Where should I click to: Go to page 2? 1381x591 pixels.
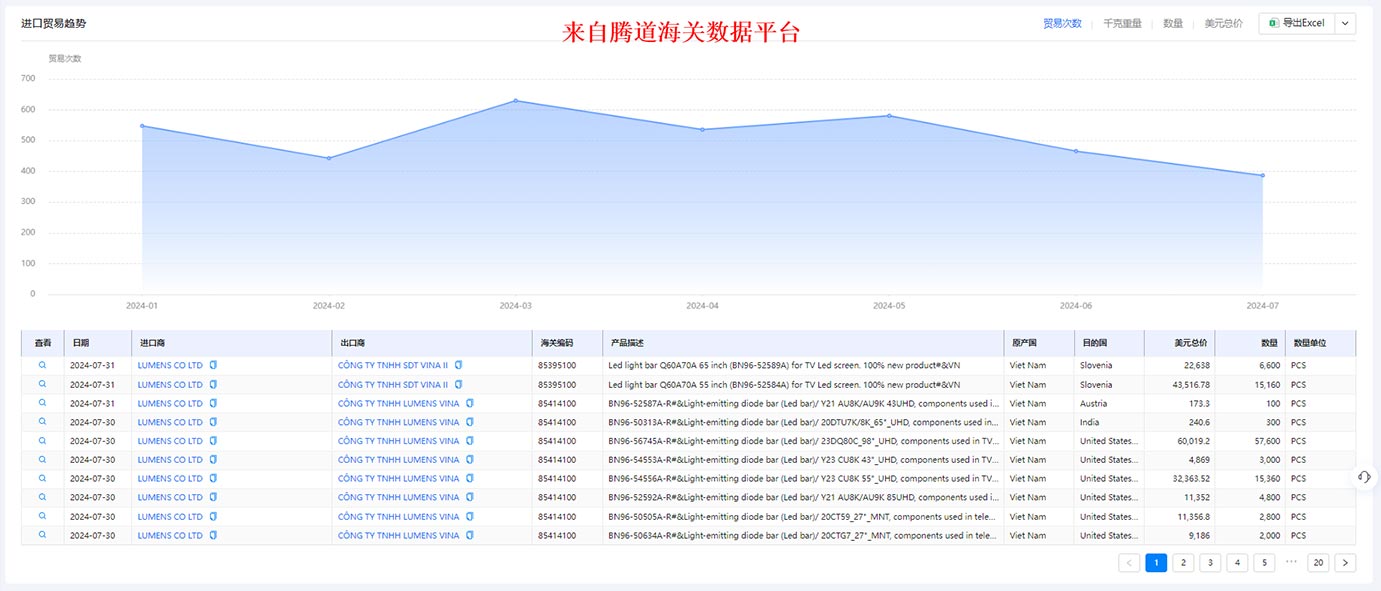point(1183,563)
